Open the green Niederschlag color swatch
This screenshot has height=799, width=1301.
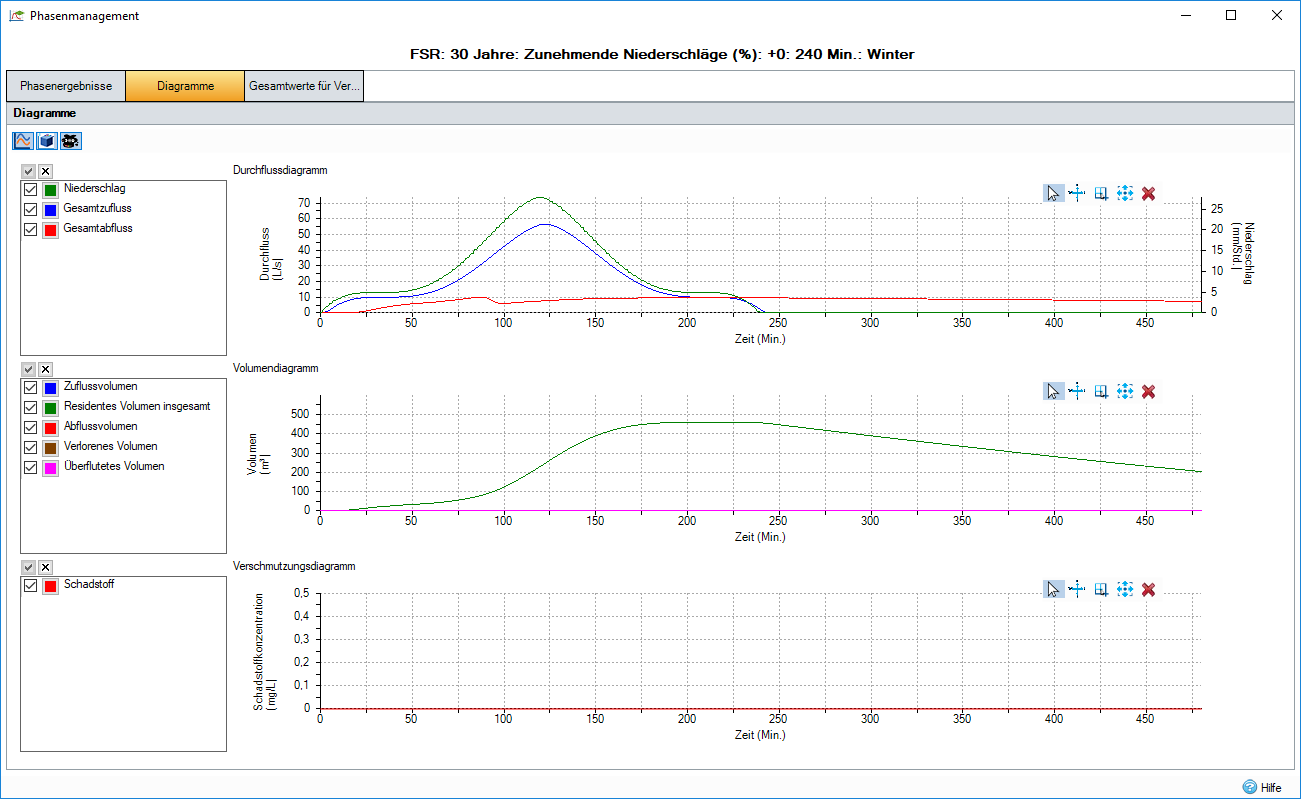point(50,189)
